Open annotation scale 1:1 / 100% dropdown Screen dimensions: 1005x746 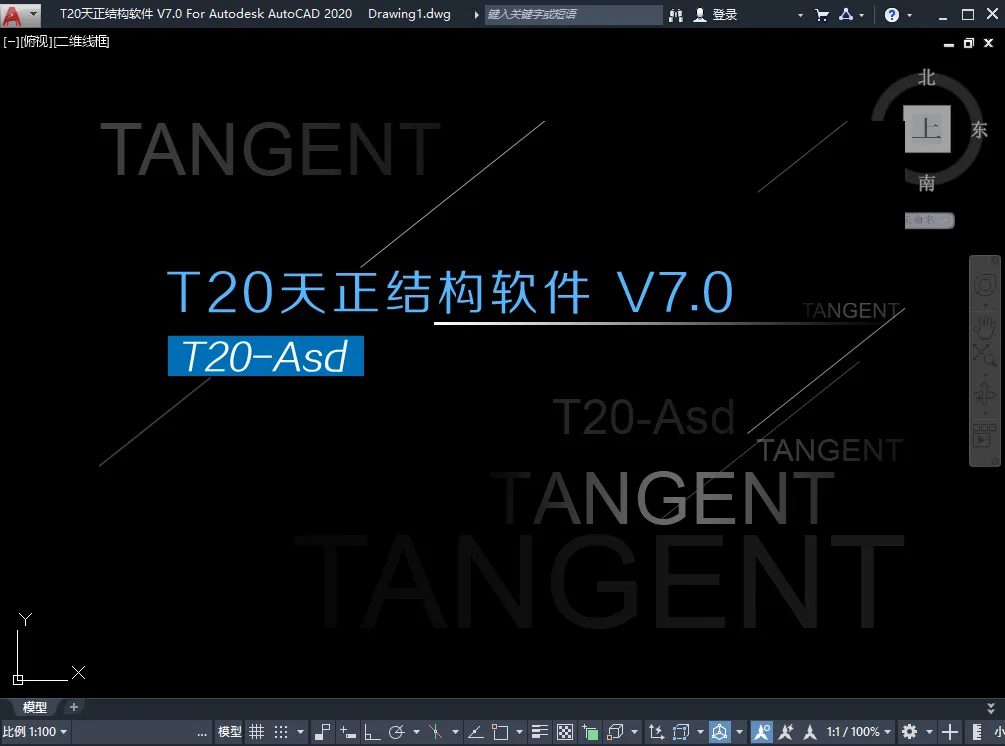tap(859, 732)
